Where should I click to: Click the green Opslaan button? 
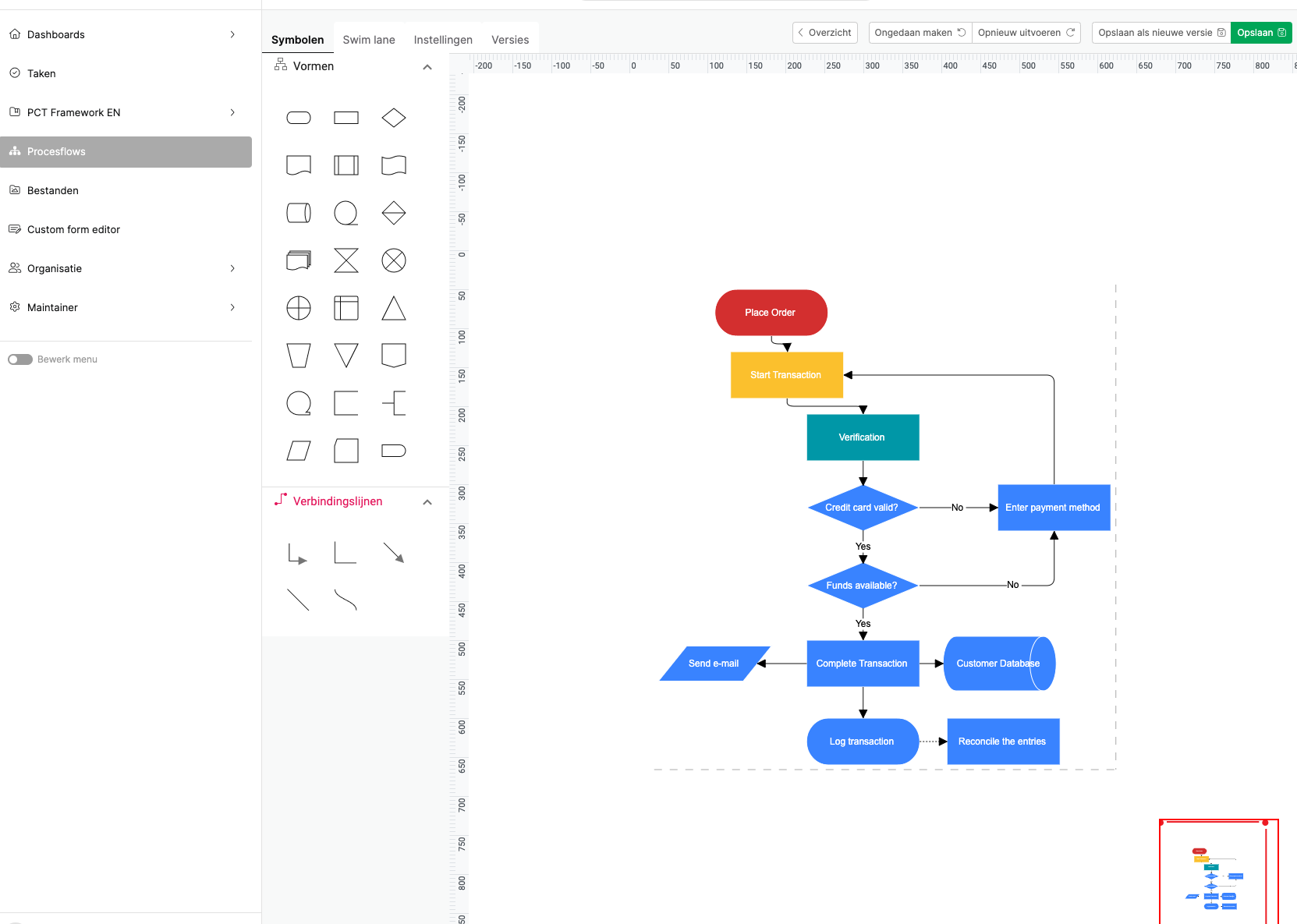tap(1260, 33)
